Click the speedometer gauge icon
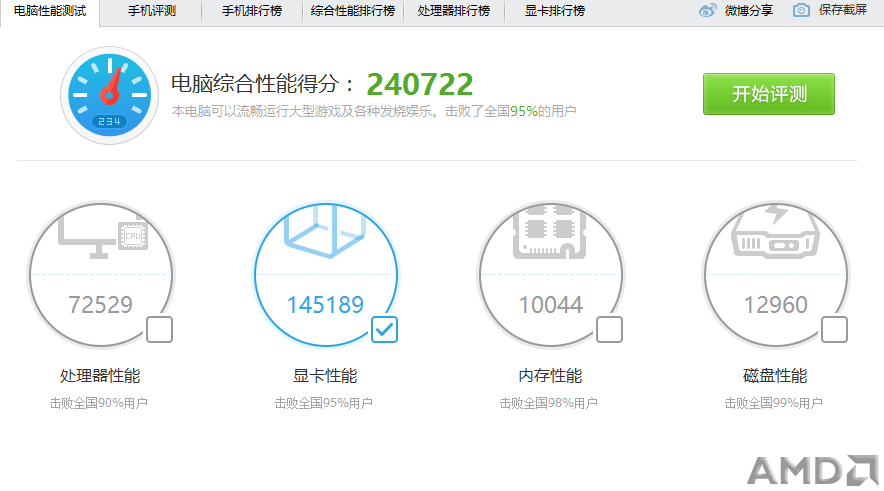884x491 pixels. pyautogui.click(x=109, y=95)
